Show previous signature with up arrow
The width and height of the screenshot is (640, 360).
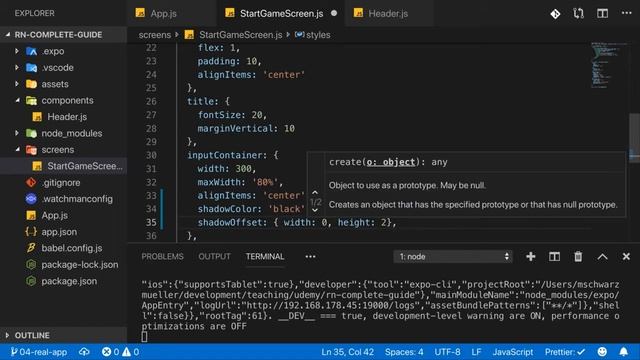315,192
